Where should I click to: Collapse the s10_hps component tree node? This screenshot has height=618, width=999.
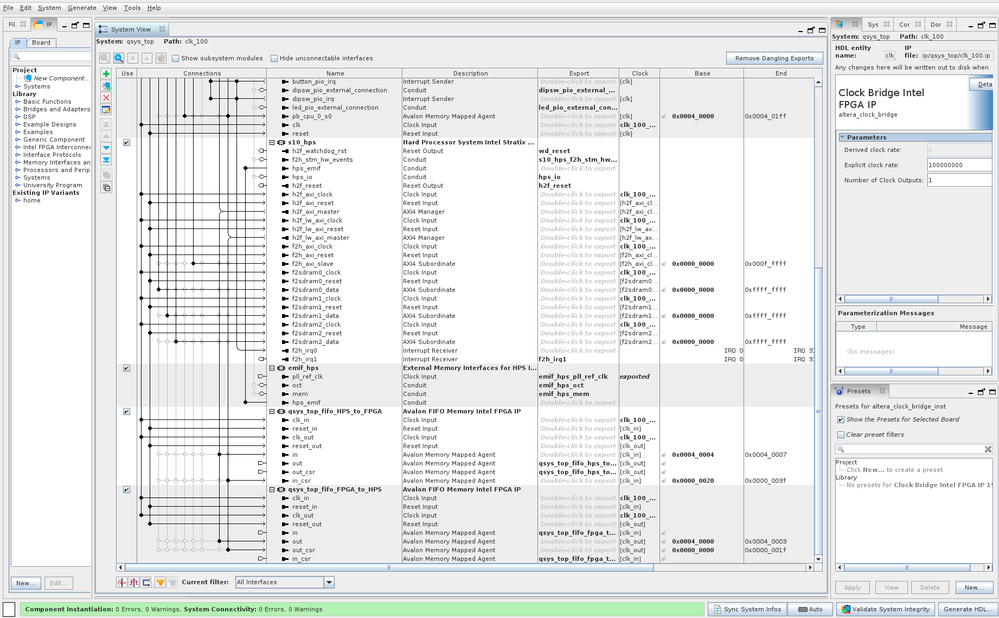[271, 142]
